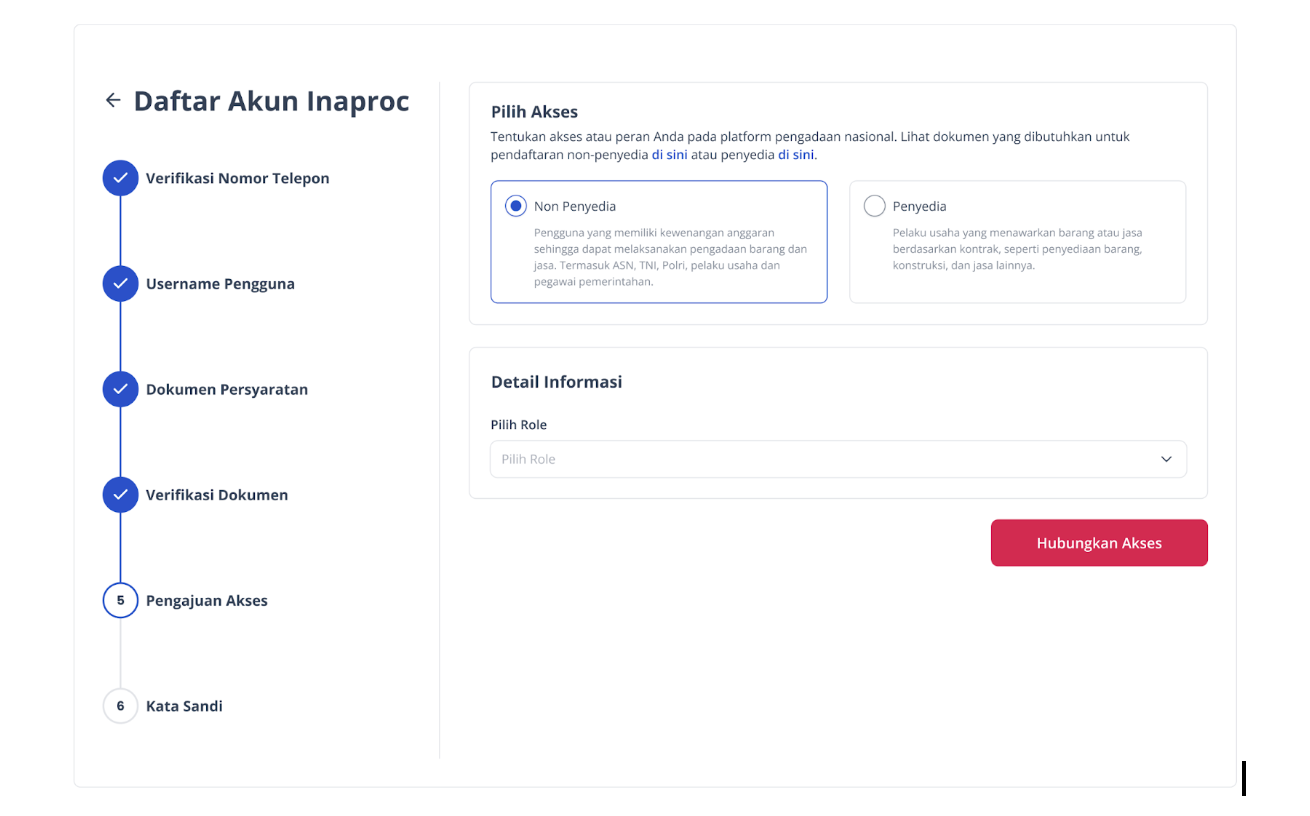Viewport: 1310px width, 816px height.
Task: Select the Penyedia radio button
Action: click(x=874, y=205)
